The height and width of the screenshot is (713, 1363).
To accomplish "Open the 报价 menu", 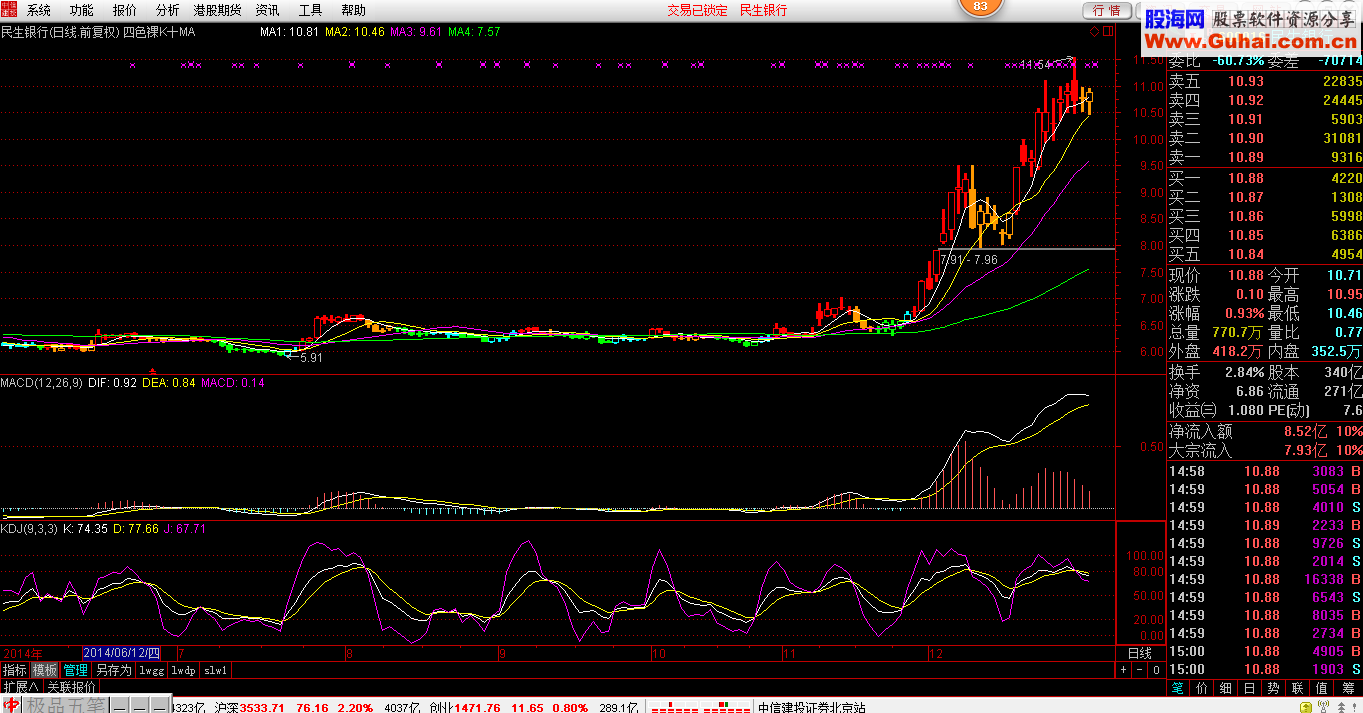I will coord(125,10).
